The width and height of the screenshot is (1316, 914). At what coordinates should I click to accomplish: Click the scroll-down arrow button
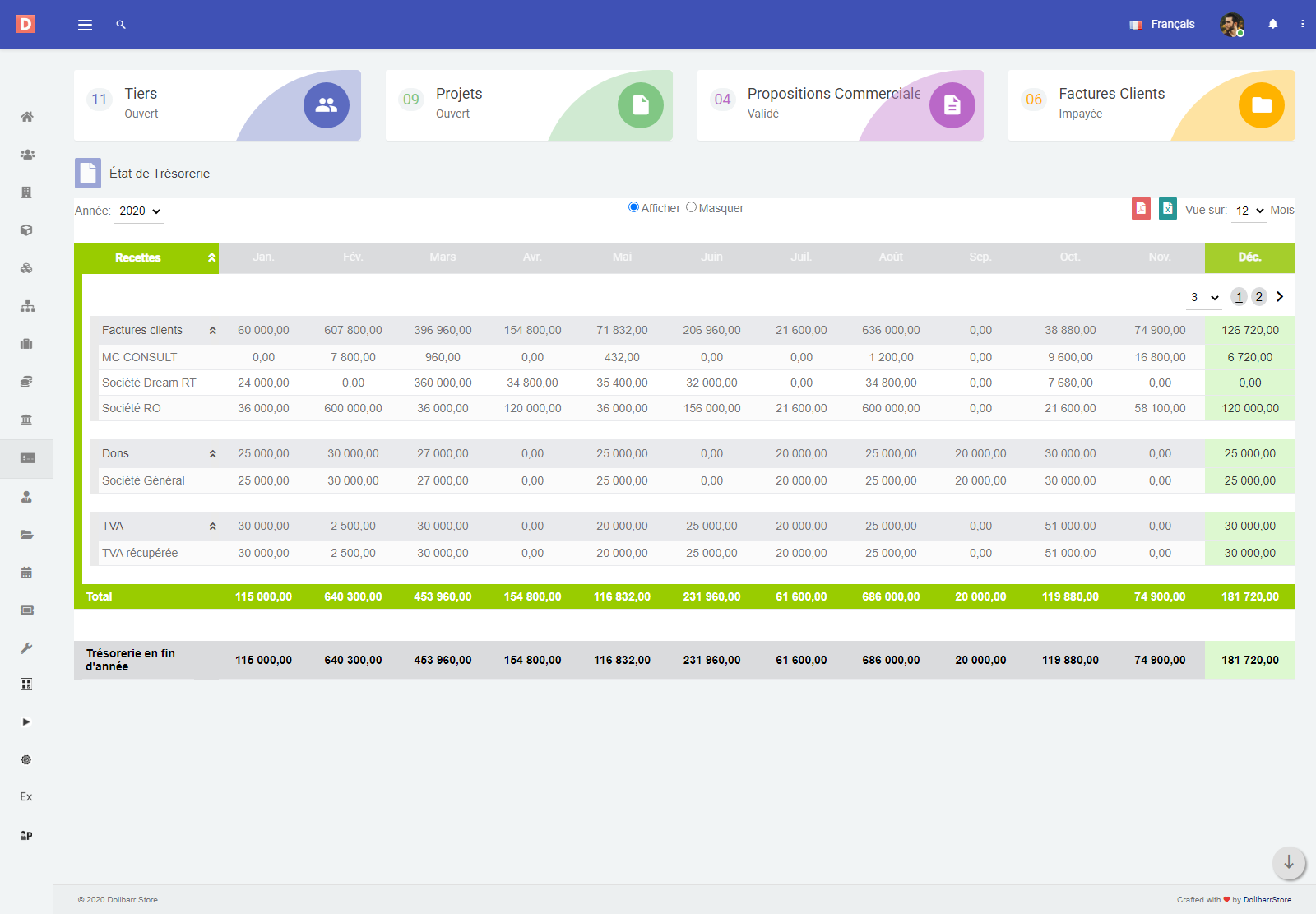click(x=1288, y=862)
